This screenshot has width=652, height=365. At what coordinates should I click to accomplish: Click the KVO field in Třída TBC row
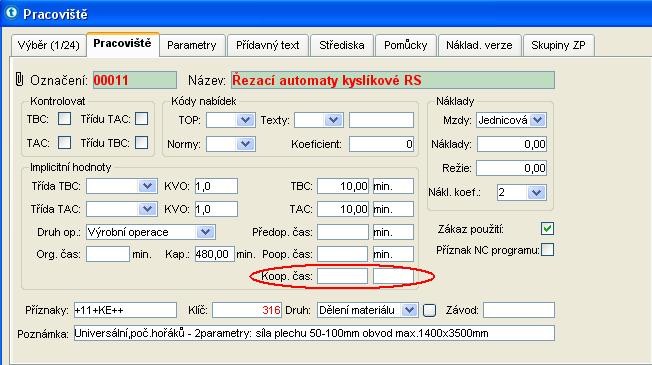pyautogui.click(x=216, y=186)
